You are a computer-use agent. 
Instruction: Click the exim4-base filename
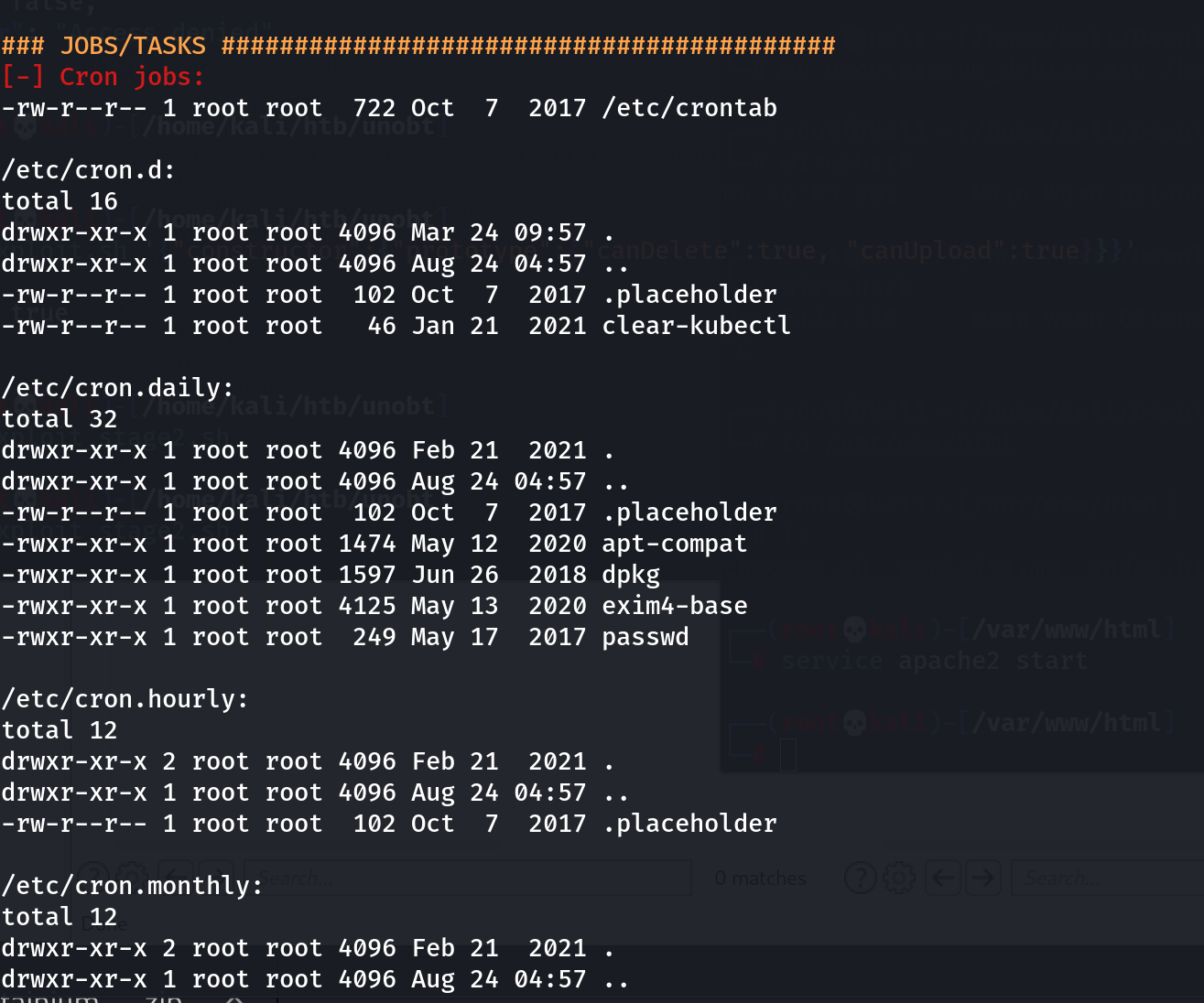click(x=674, y=606)
